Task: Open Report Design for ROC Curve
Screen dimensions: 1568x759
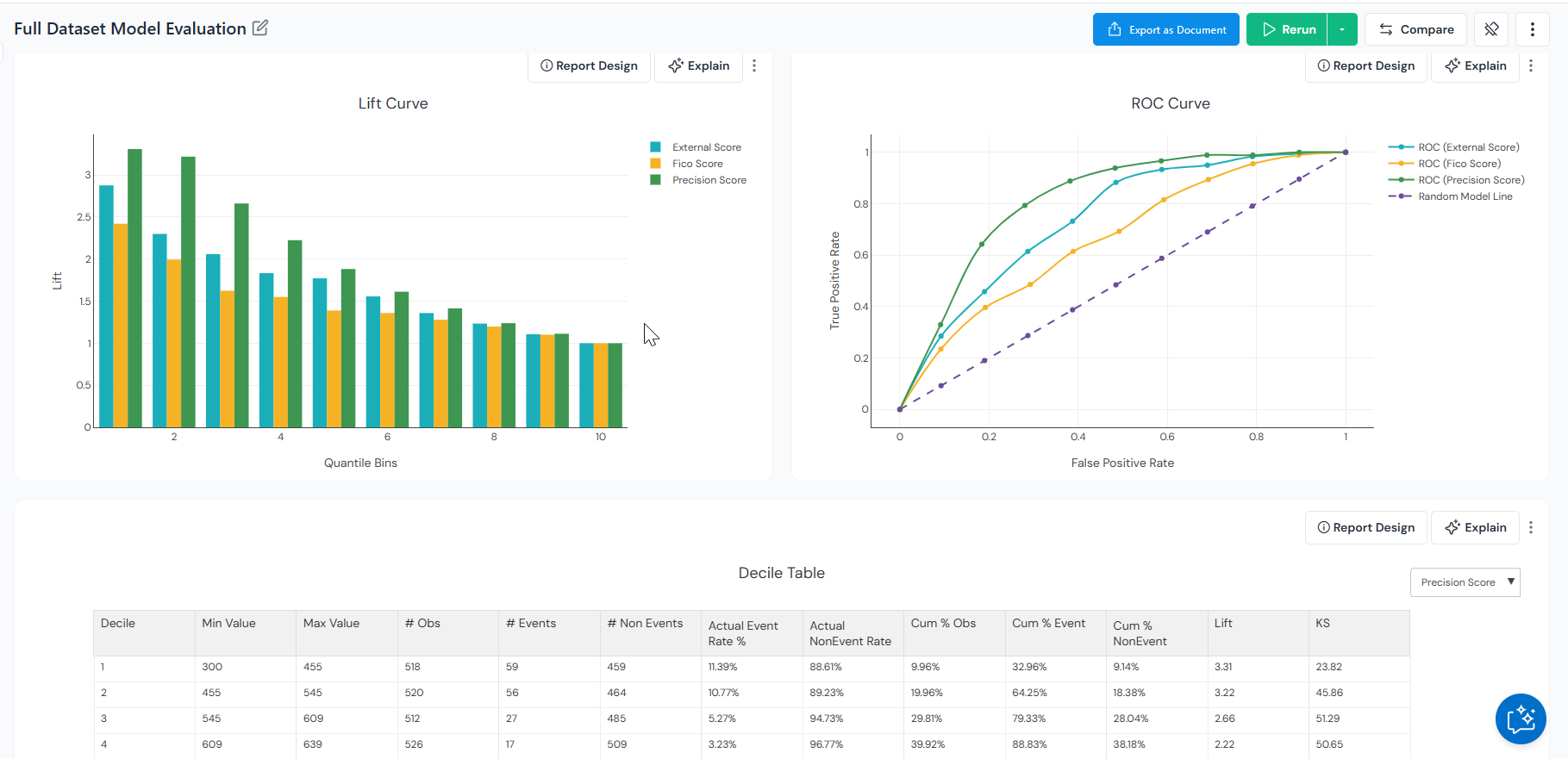Action: point(1365,66)
